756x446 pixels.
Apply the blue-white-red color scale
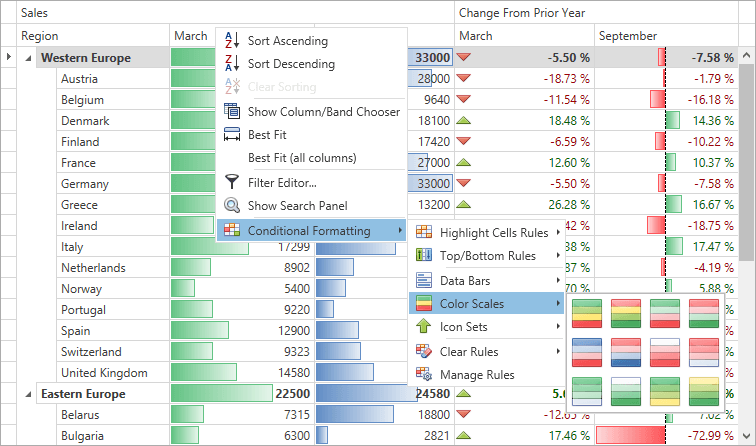587,351
